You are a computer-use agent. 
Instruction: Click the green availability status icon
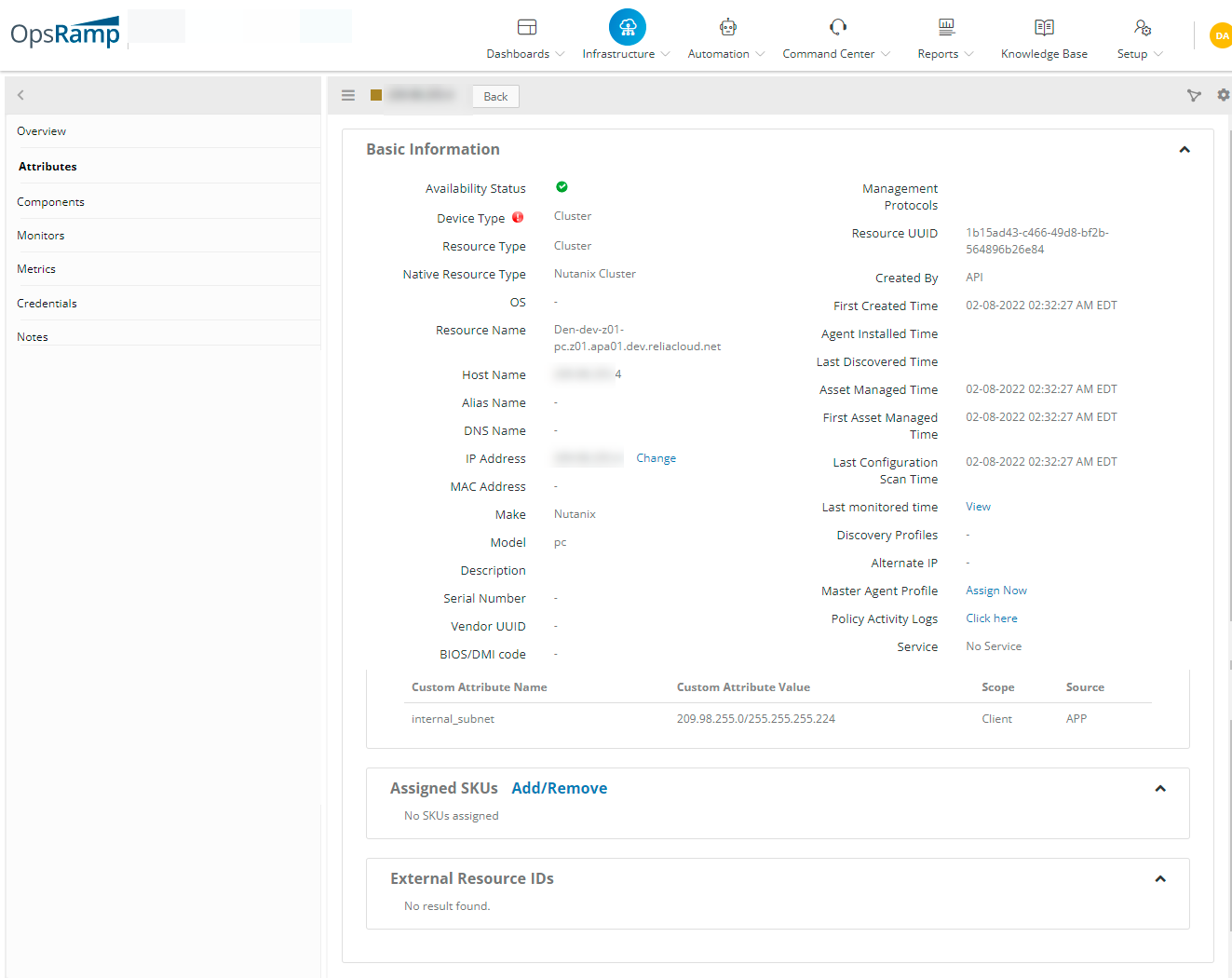point(562,187)
